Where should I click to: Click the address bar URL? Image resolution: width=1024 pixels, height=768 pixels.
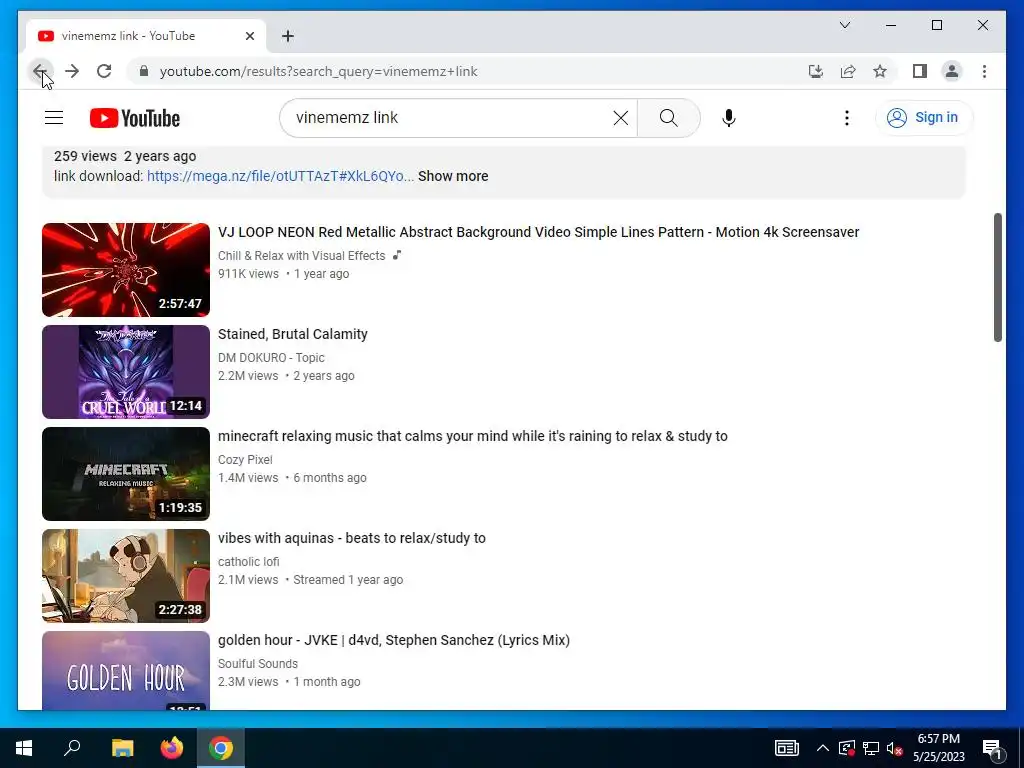coord(319,71)
